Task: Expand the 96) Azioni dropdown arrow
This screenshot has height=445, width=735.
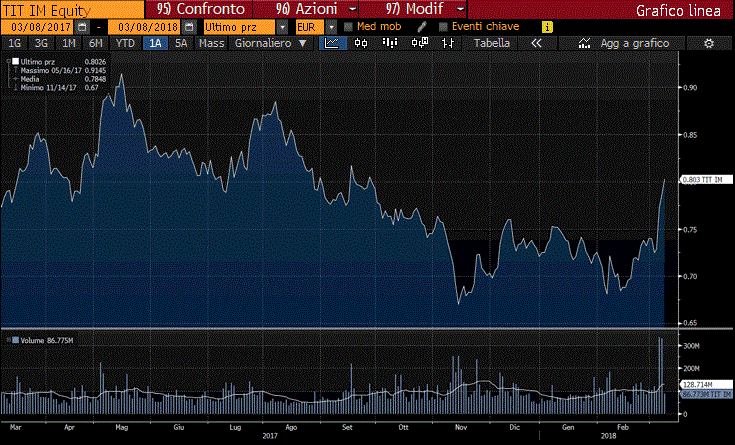Action: click(353, 9)
